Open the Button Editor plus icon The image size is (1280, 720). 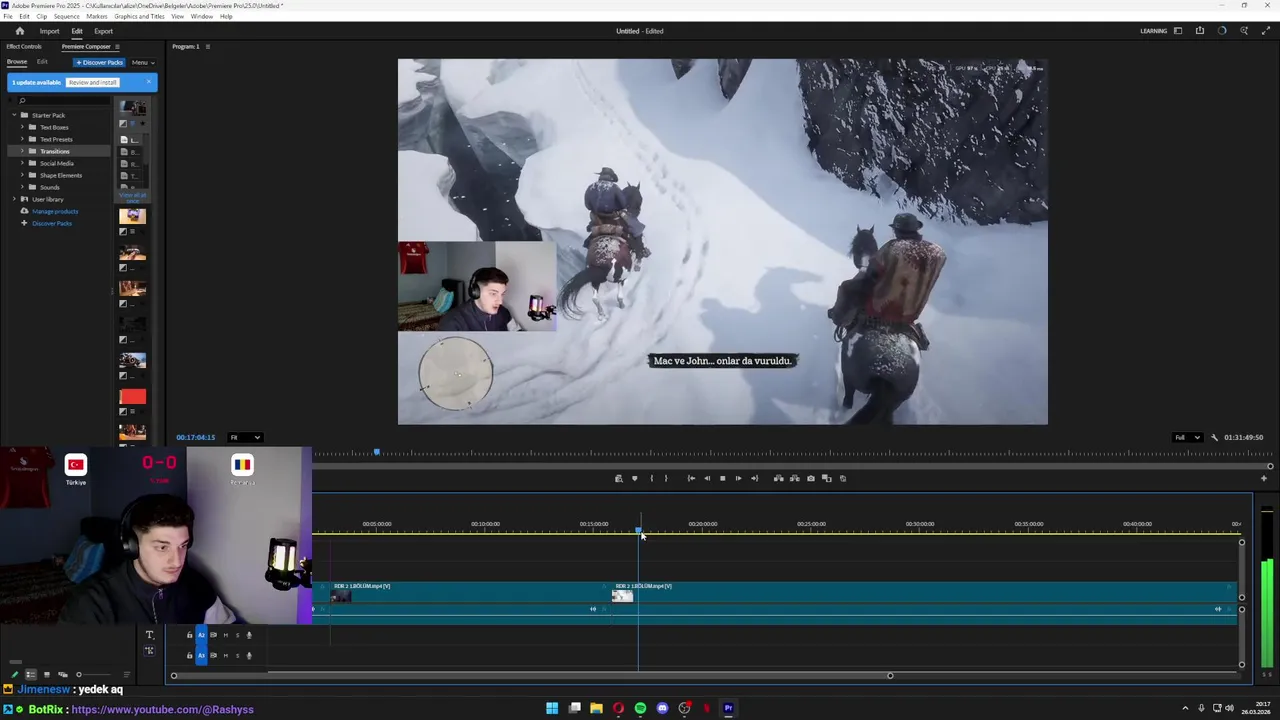click(x=1263, y=478)
